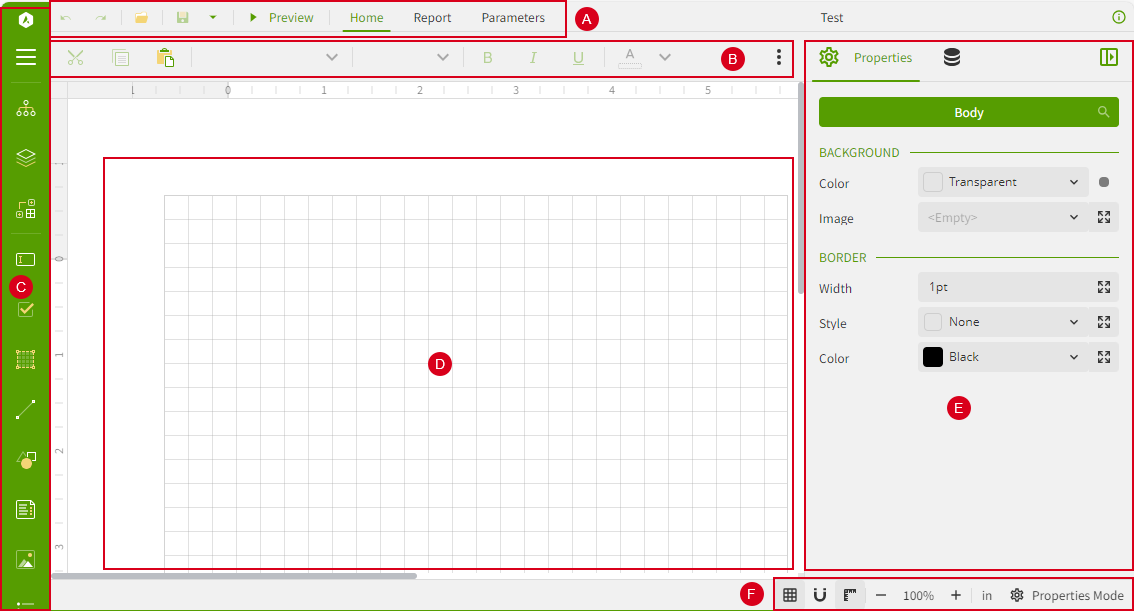
Task: Open the report explorer tree icon
Action: pos(26,109)
